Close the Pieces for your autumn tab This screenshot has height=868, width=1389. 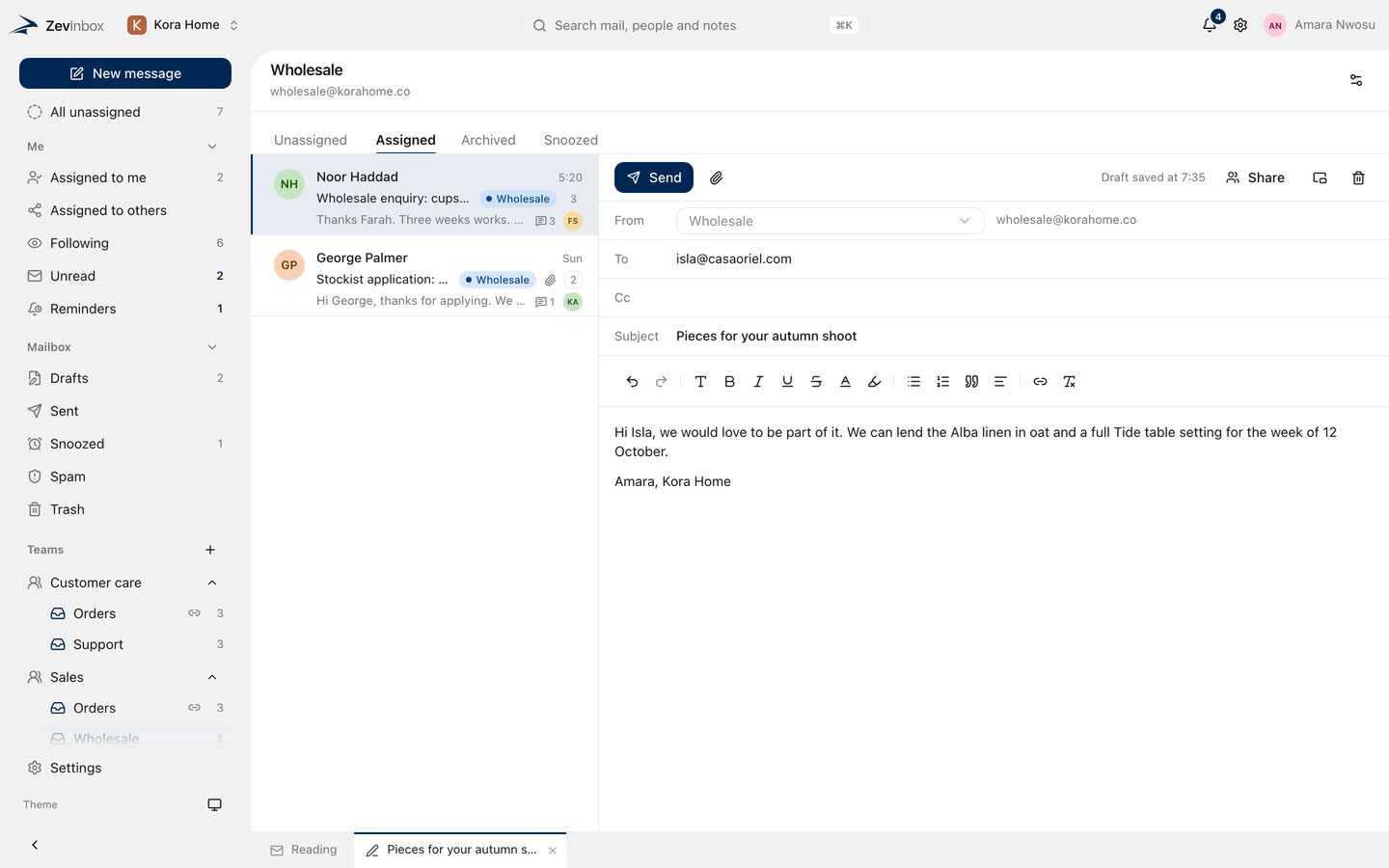553,851
